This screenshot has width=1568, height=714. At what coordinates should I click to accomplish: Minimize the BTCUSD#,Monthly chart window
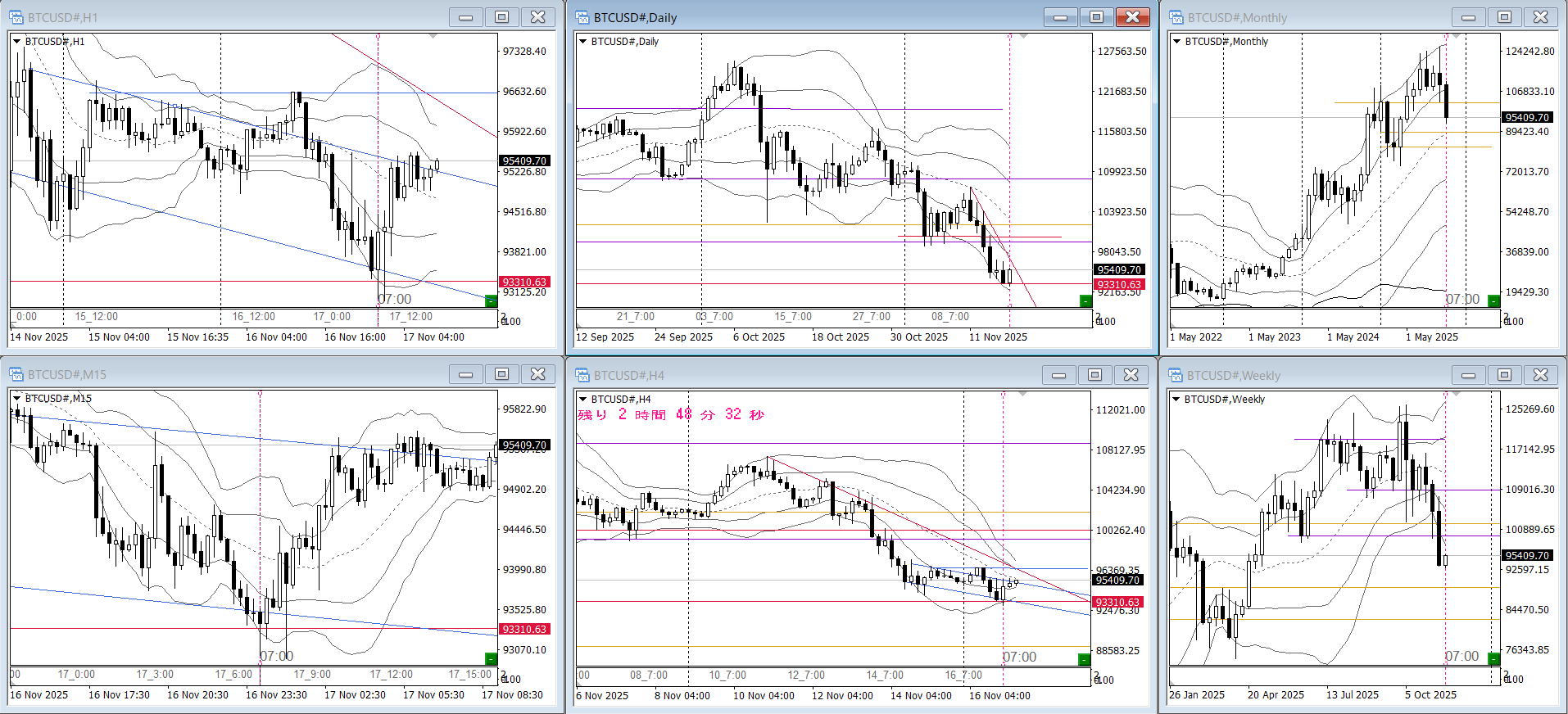pyautogui.click(x=1468, y=17)
